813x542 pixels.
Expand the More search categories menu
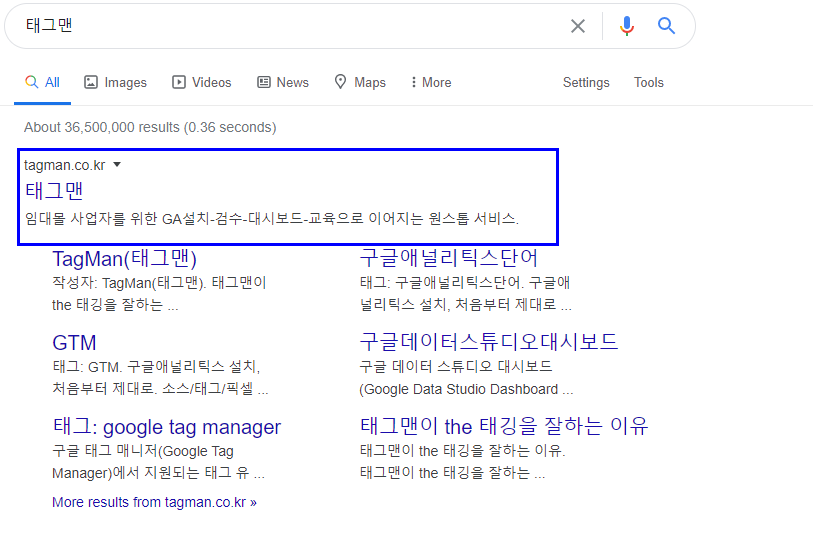click(x=431, y=82)
